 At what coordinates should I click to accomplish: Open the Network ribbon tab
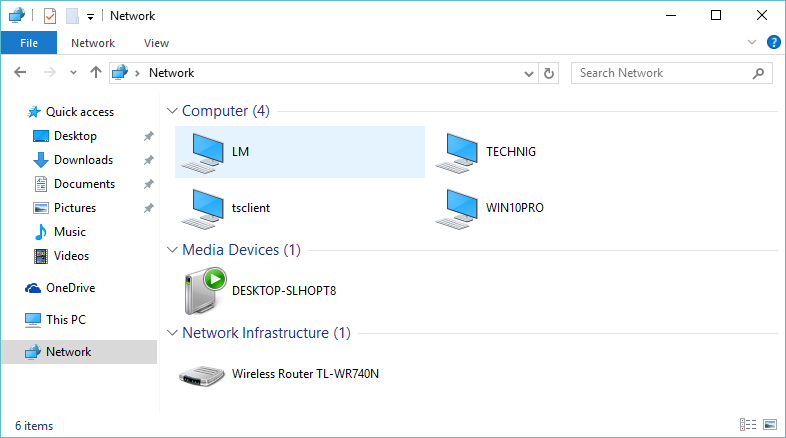coord(93,43)
